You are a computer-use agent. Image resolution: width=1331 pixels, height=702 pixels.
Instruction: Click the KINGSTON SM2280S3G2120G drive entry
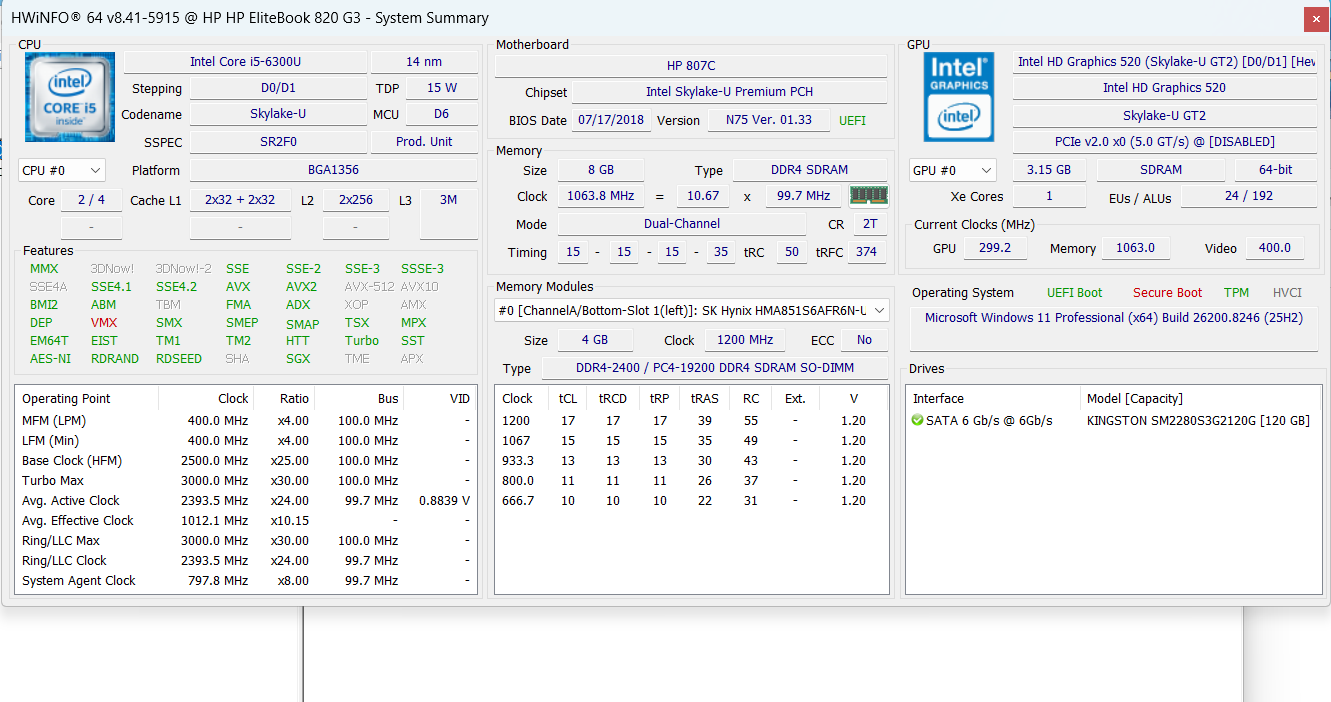click(1198, 421)
